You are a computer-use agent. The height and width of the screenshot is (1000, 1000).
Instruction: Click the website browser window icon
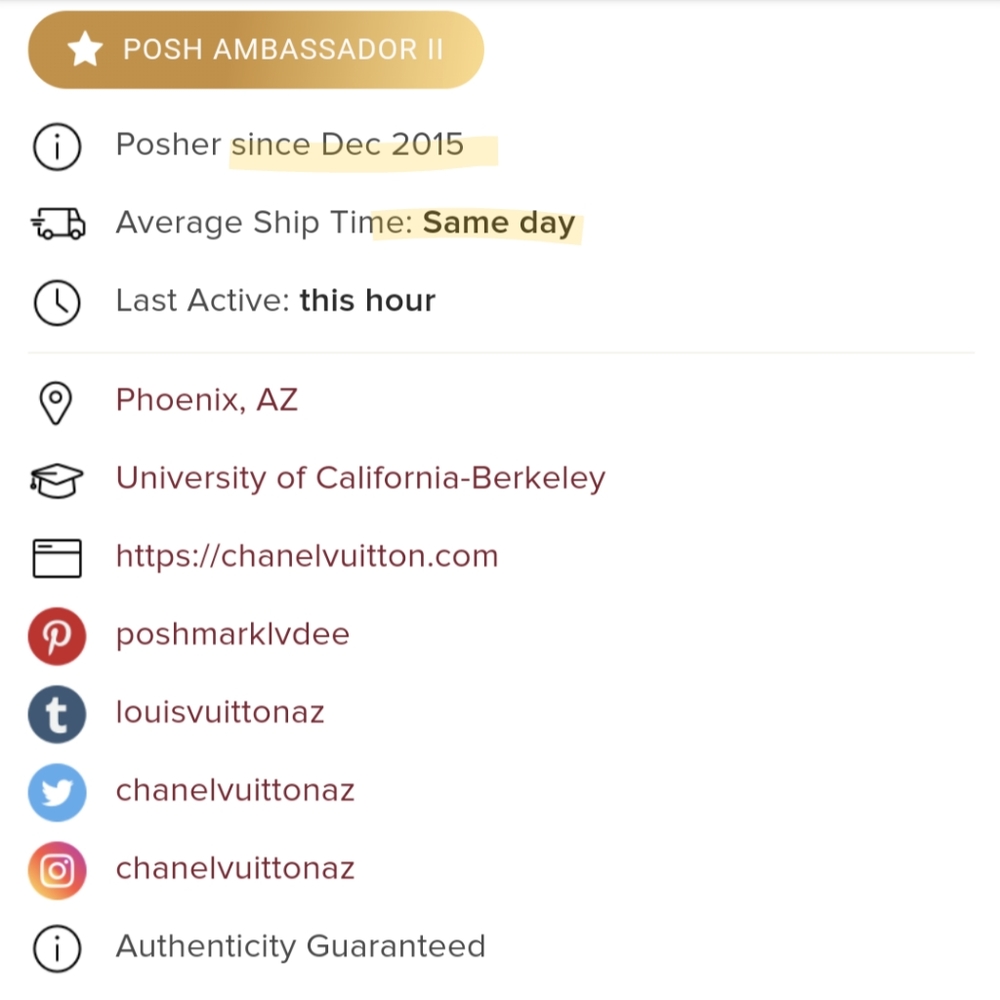(x=57, y=558)
